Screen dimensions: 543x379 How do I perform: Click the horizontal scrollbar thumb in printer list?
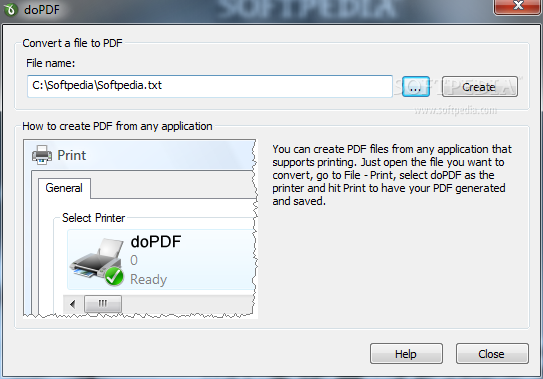103,304
